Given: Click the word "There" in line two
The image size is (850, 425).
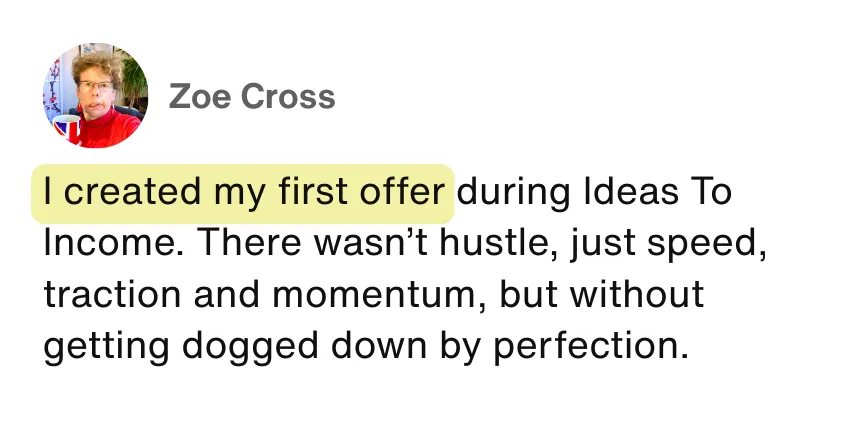Looking at the screenshot, I should pyautogui.click(x=251, y=242).
